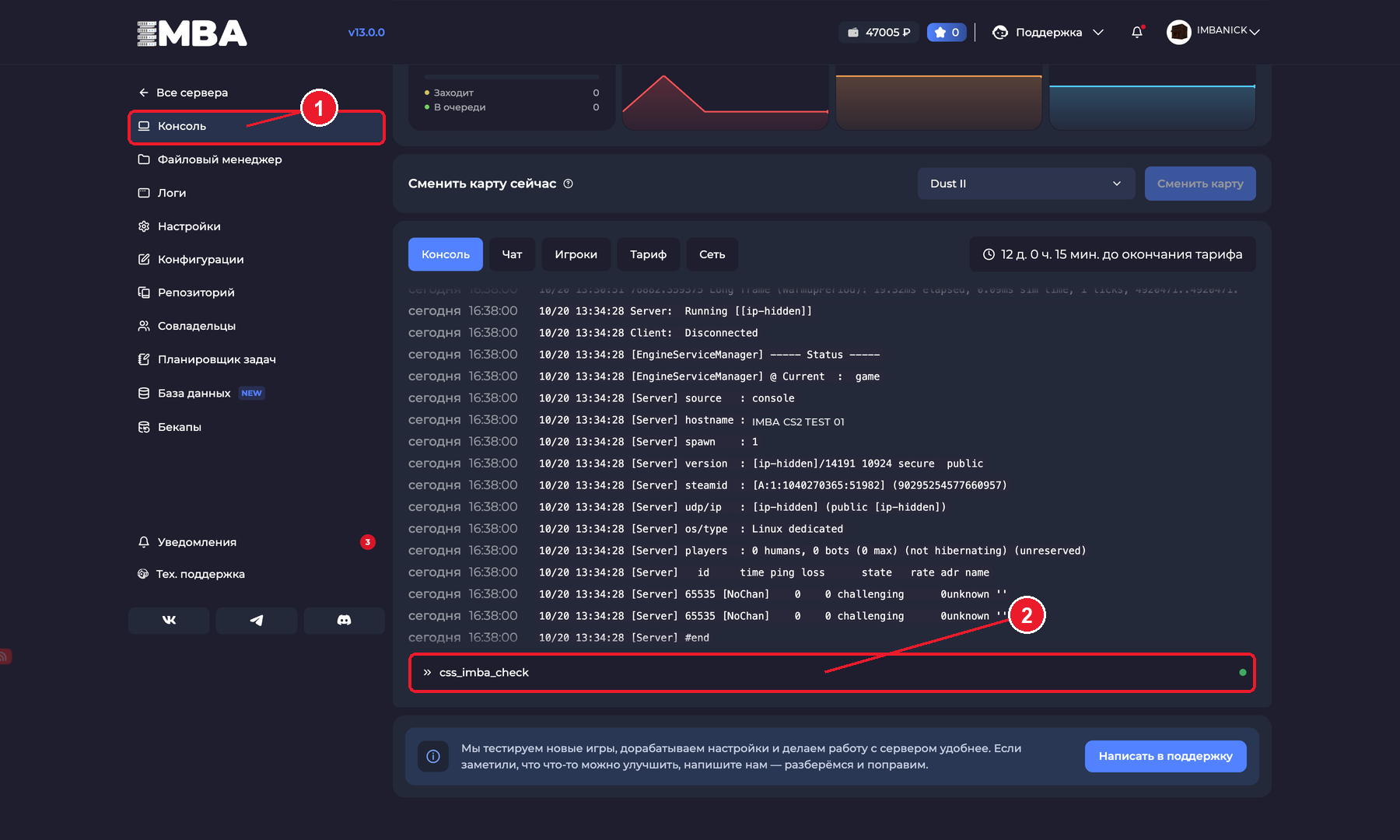The image size is (1400, 840).
Task: Click the back arrow beside Все сервера
Action: tap(143, 93)
